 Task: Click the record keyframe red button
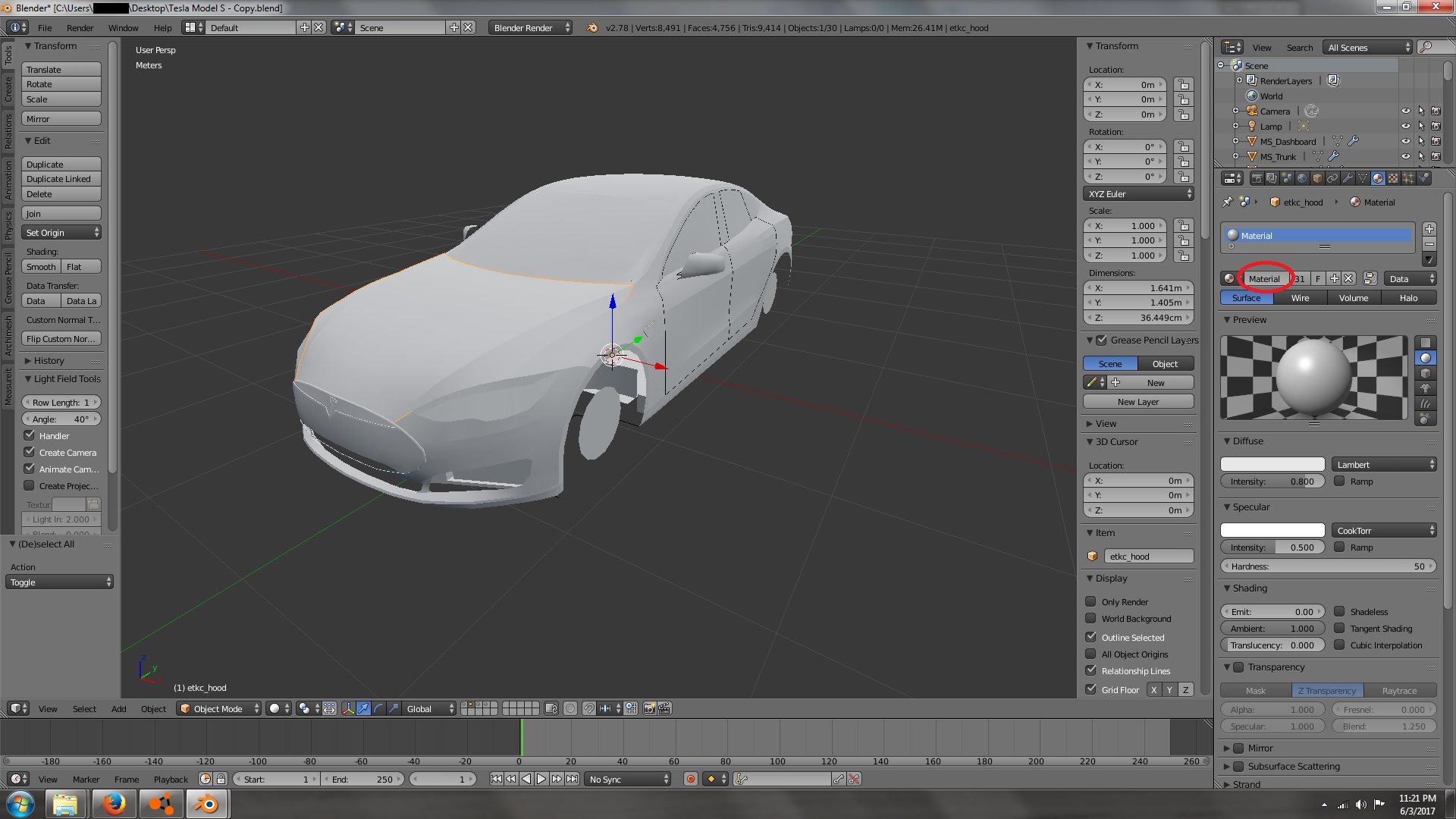690,779
